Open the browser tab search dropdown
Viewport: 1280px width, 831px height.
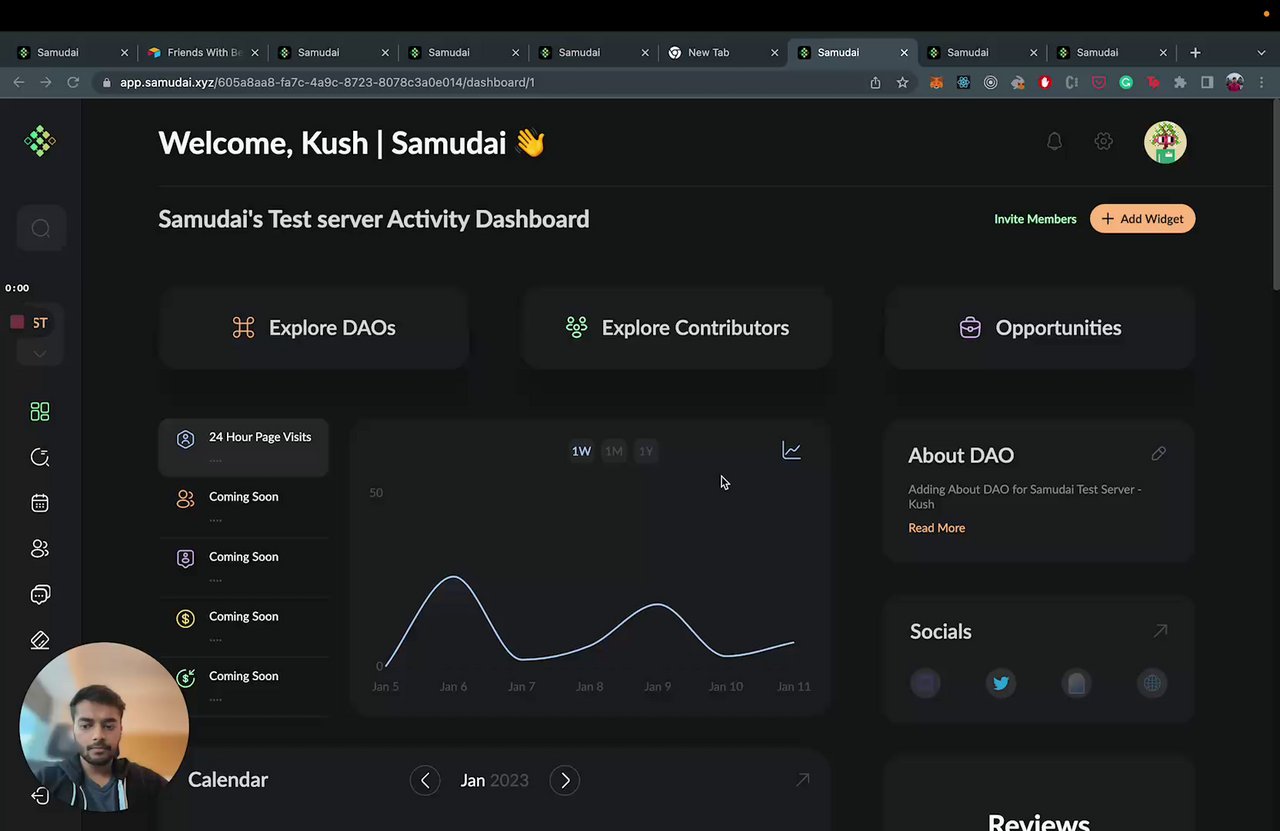coord(1261,52)
